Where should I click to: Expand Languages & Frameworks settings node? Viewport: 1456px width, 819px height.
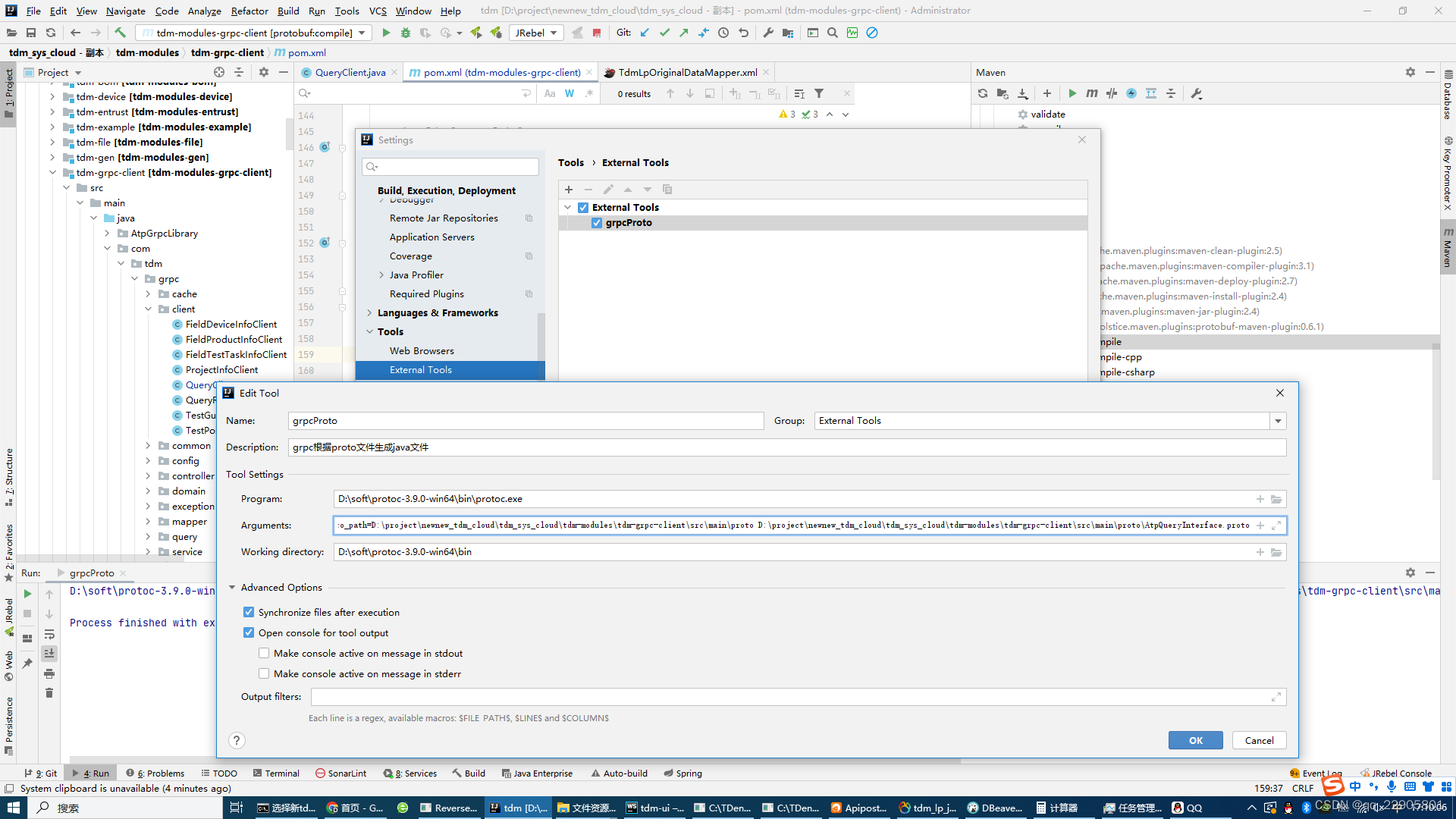click(369, 312)
